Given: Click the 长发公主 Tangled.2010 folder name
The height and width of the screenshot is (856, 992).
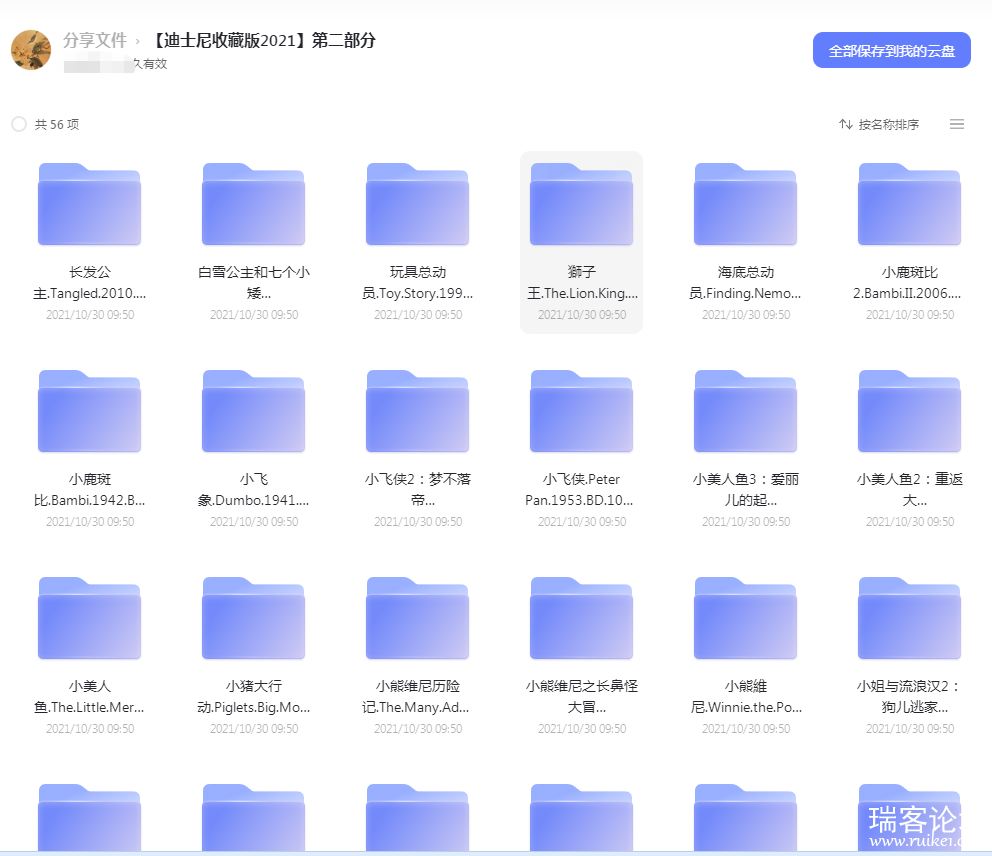Looking at the screenshot, I should [x=89, y=283].
